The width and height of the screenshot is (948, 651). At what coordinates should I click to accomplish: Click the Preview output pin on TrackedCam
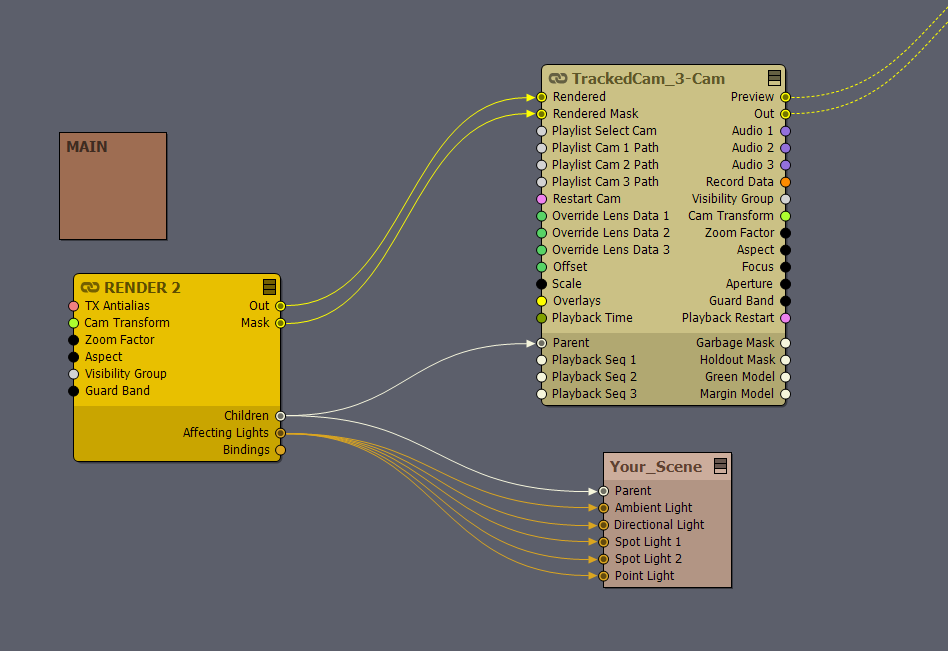[x=785, y=97]
